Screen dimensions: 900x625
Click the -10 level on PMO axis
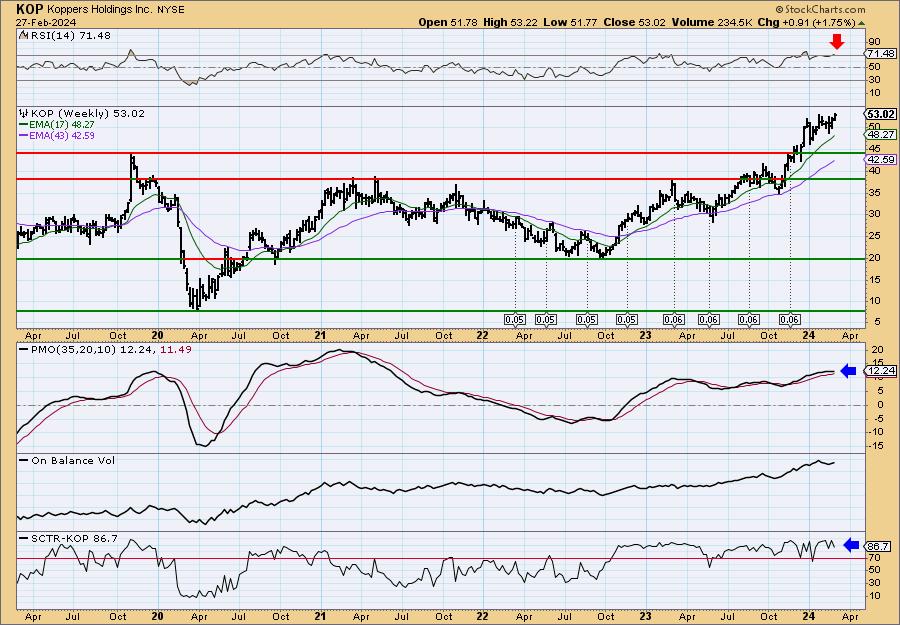point(876,432)
